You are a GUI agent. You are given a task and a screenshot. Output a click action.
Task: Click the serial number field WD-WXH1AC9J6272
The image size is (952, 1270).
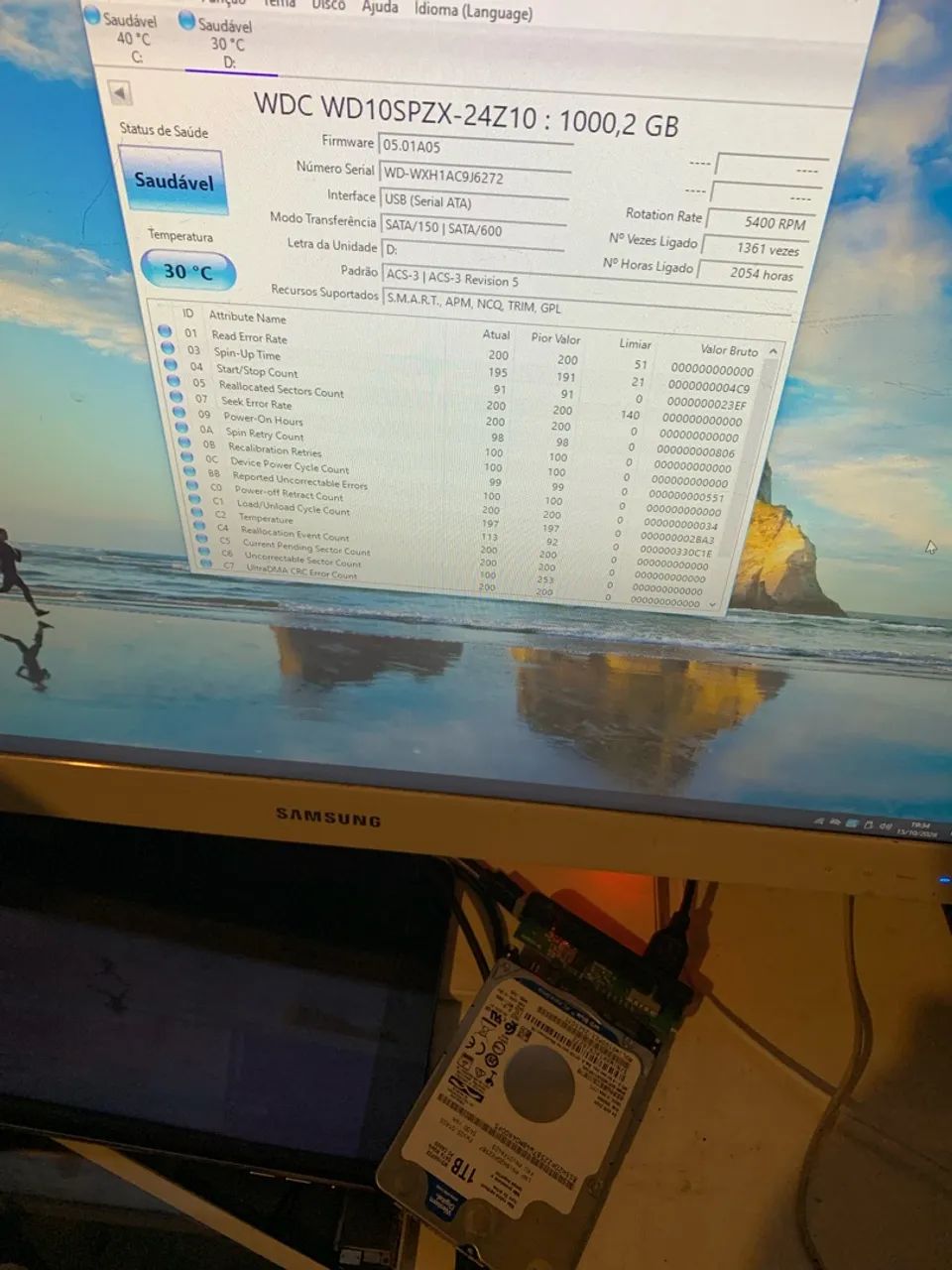[x=473, y=178]
